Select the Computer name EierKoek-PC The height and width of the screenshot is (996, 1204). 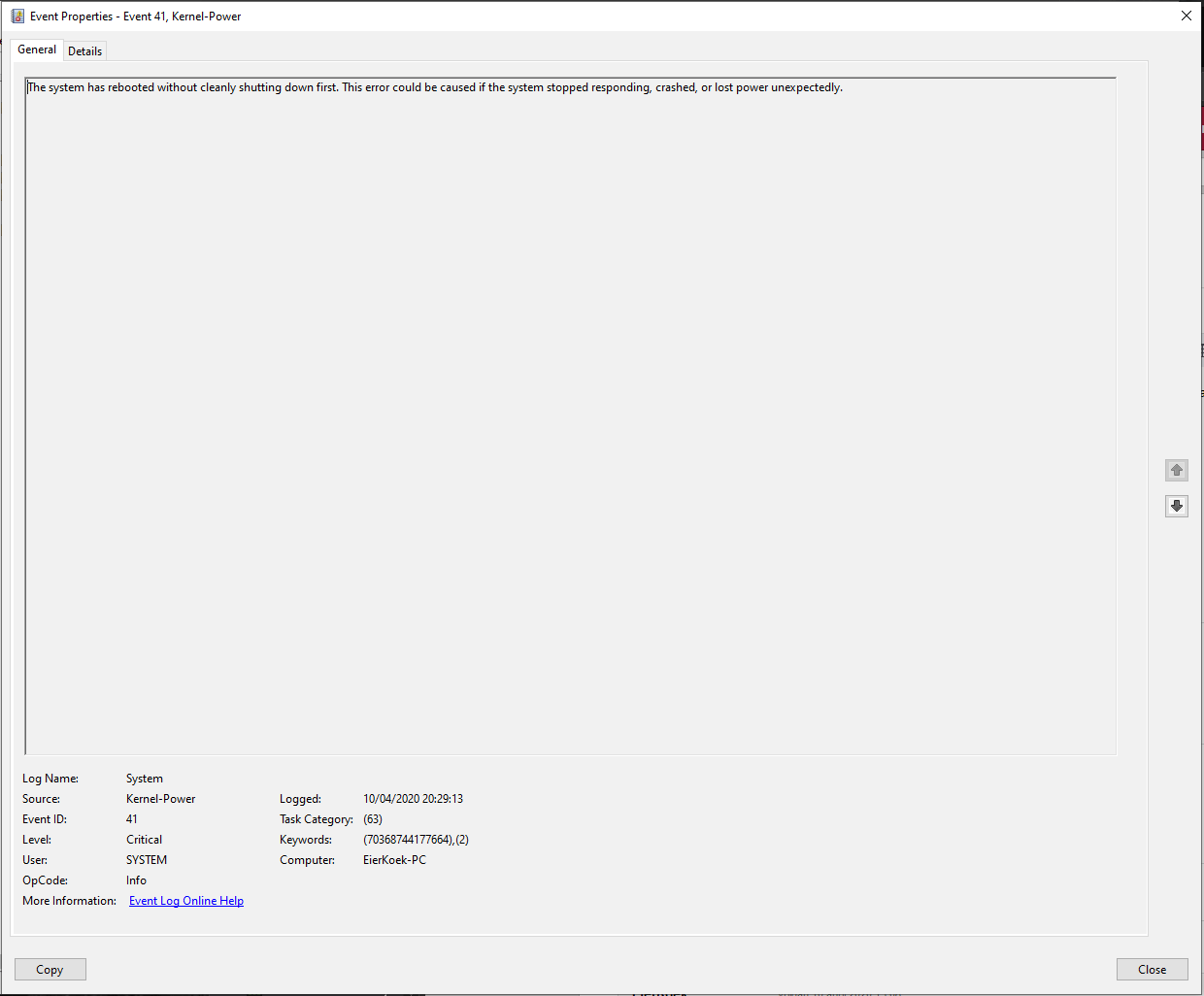click(x=394, y=860)
